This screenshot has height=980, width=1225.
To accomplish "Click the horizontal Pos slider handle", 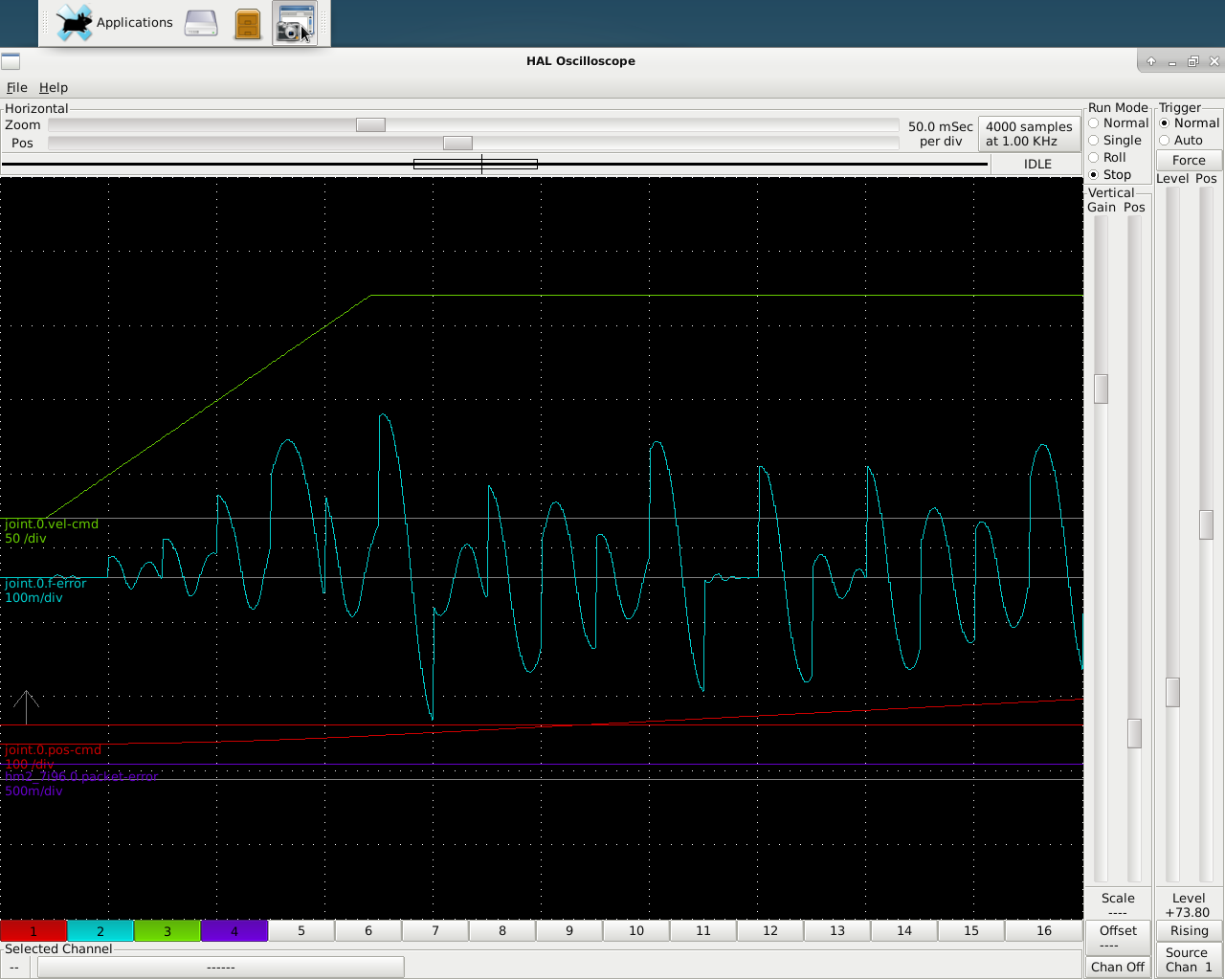I will (457, 143).
